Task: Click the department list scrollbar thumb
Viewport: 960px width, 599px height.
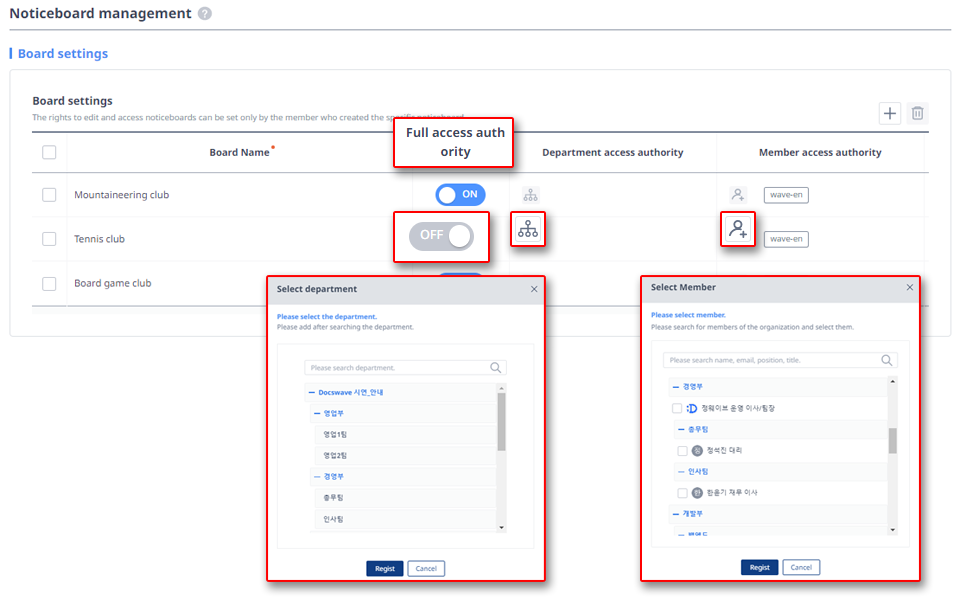Action: coord(501,421)
